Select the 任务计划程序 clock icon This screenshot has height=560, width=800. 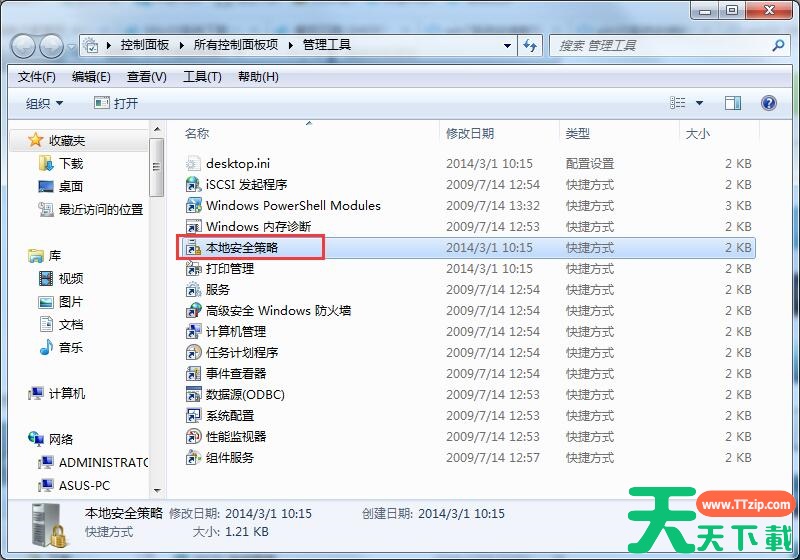(x=193, y=352)
